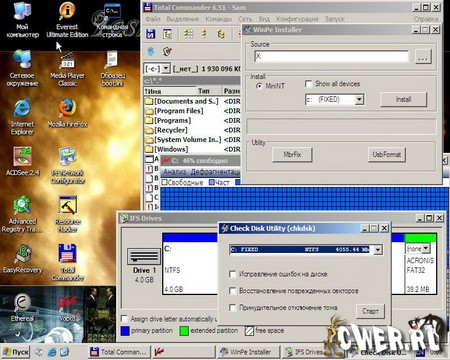This screenshot has height=360, width=450.
Task: Open the [Windows] folder in Total Commander
Action: coord(171,149)
